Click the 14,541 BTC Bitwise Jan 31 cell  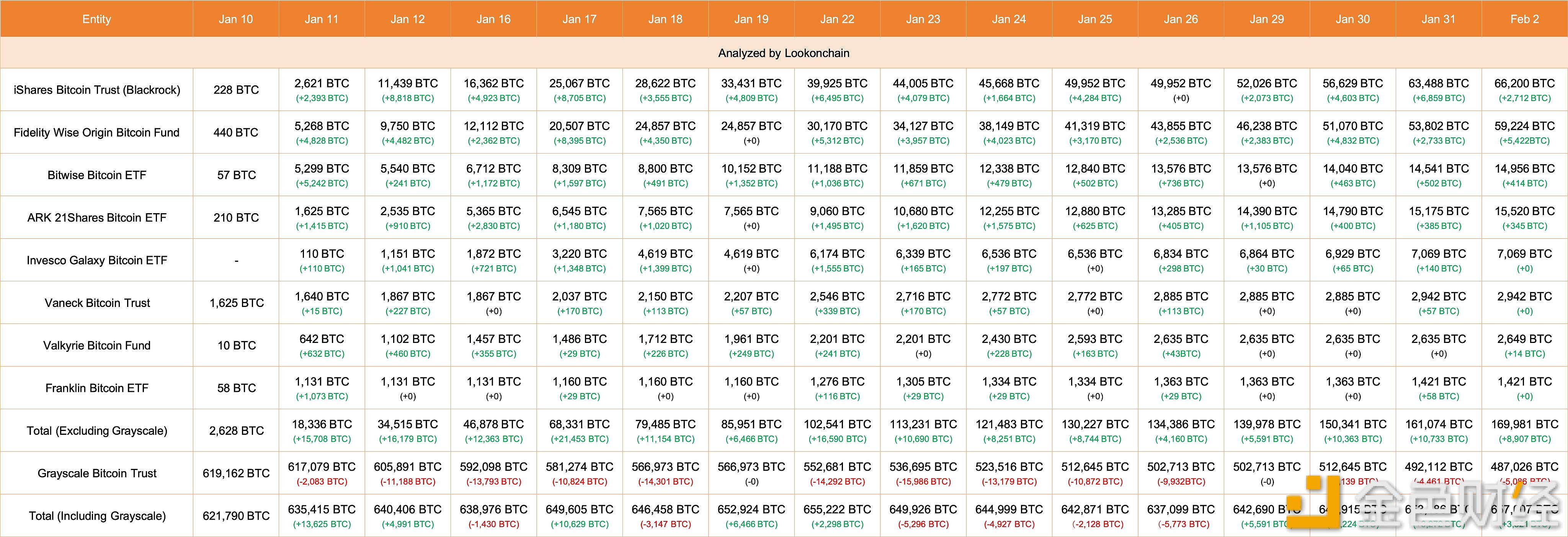pos(1439,175)
